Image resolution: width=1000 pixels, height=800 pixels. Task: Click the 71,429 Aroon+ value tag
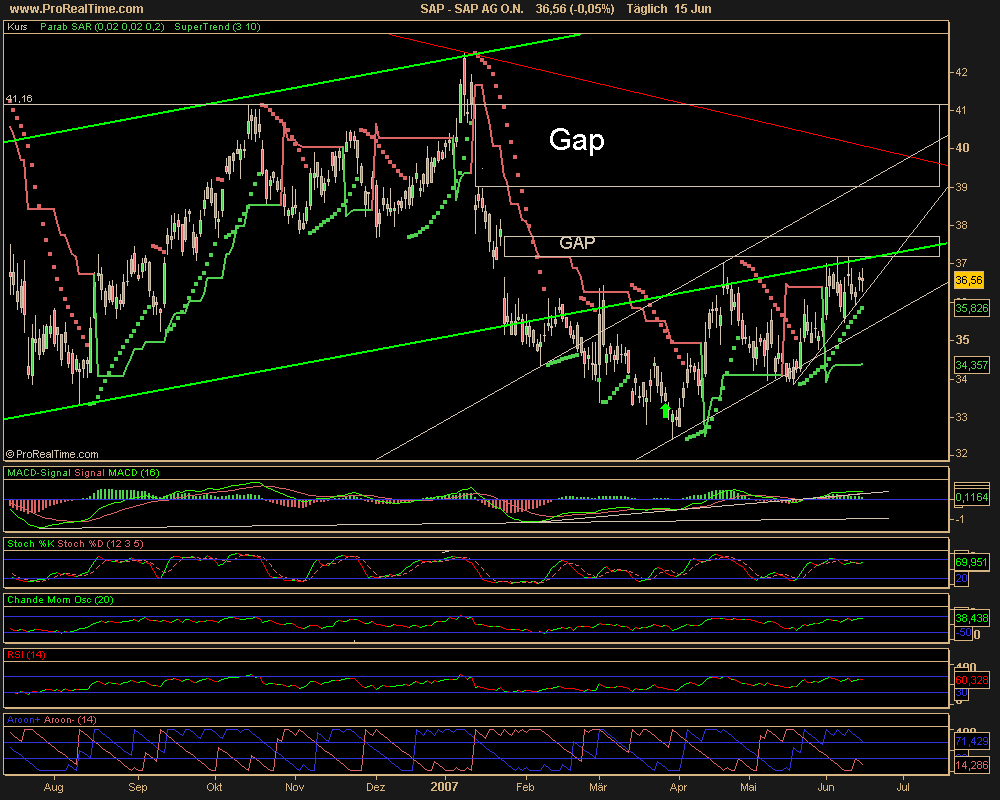971,741
